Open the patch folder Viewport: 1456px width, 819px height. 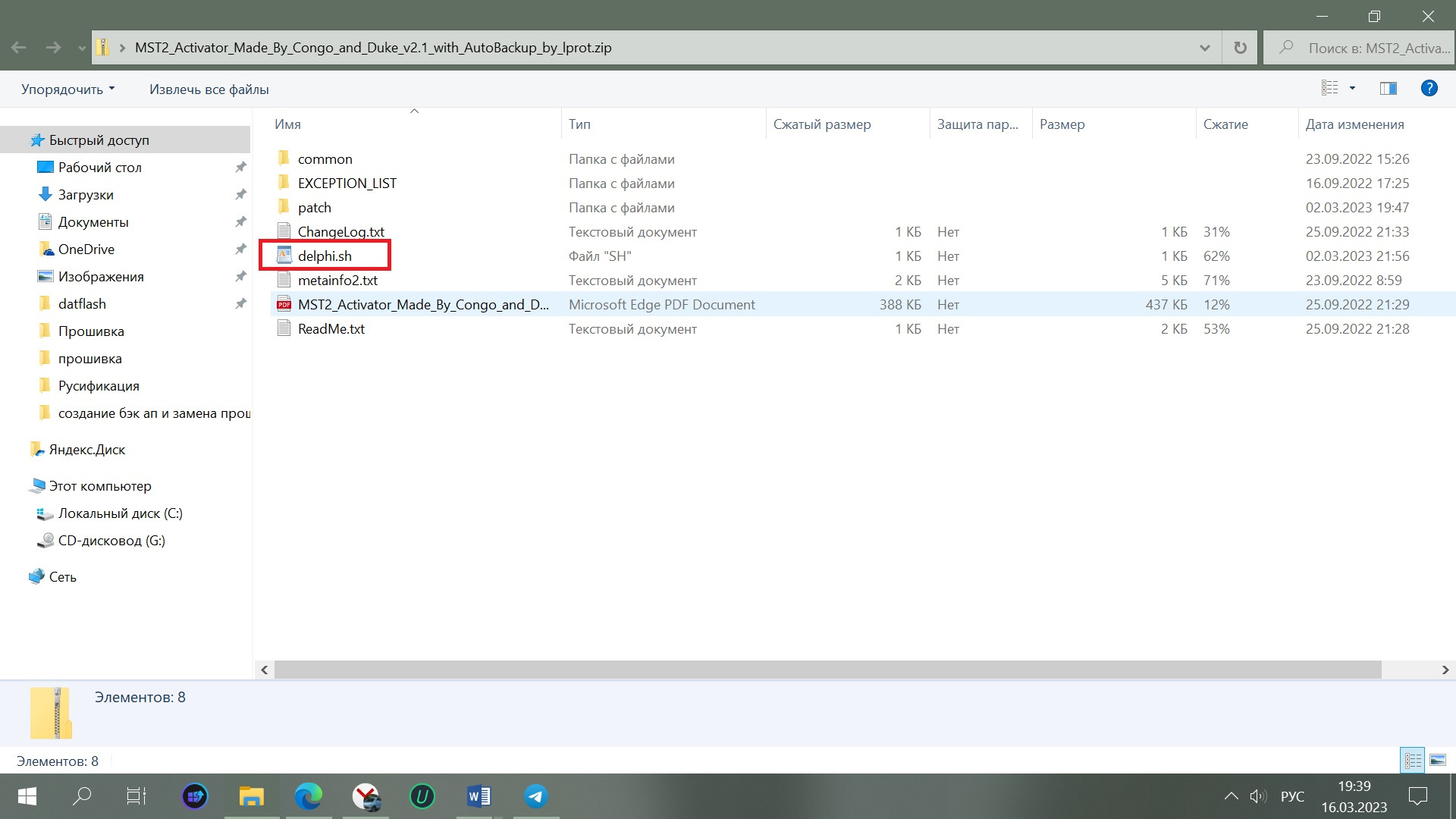pos(314,207)
